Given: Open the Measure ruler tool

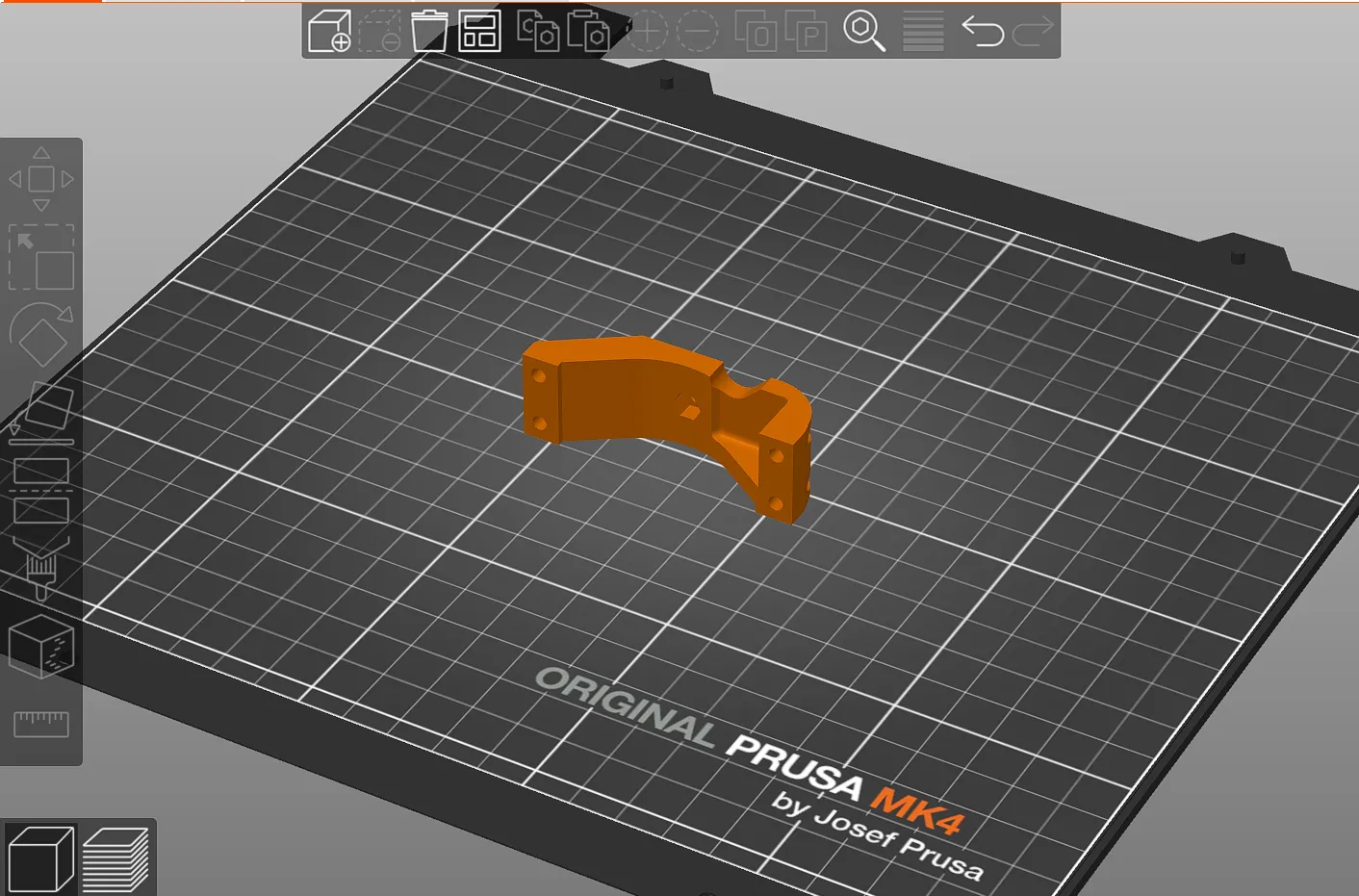Looking at the screenshot, I should (41, 723).
